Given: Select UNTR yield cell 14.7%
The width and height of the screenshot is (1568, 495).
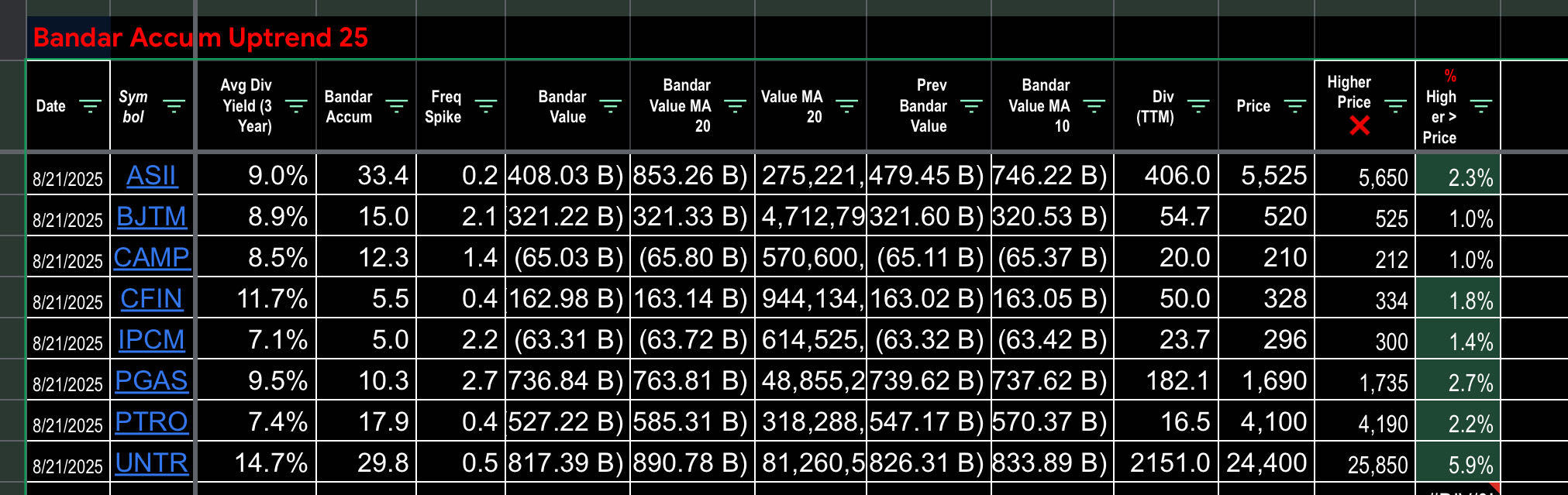Looking at the screenshot, I should click(256, 462).
